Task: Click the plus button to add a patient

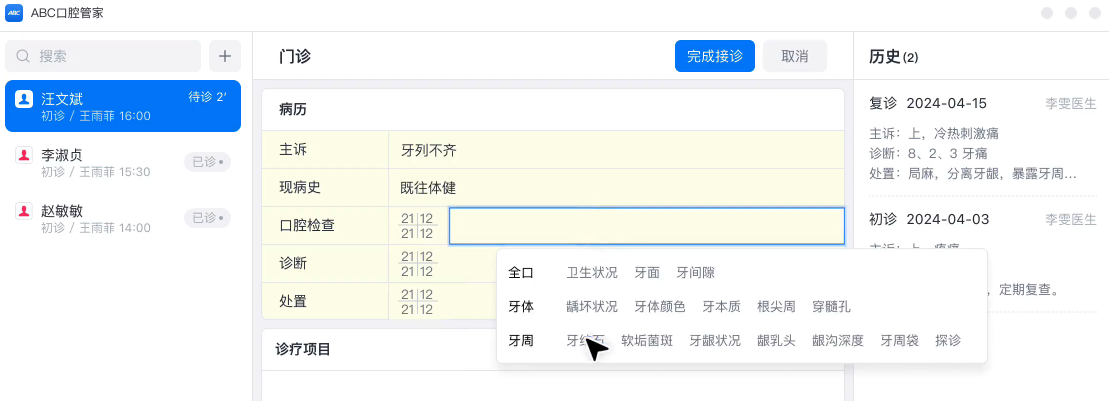Action: [x=224, y=56]
